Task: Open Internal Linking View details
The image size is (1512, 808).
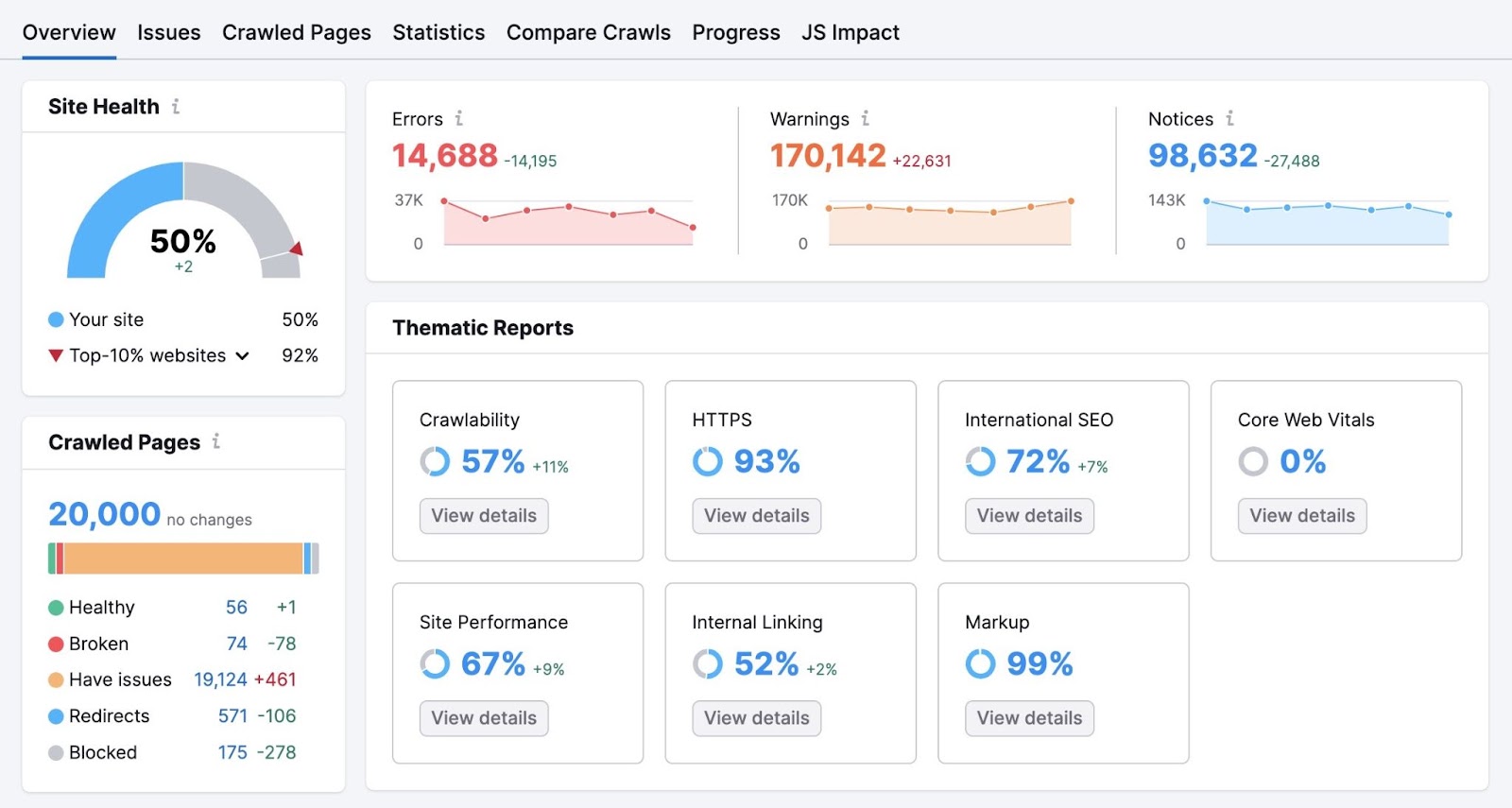Action: [756, 718]
